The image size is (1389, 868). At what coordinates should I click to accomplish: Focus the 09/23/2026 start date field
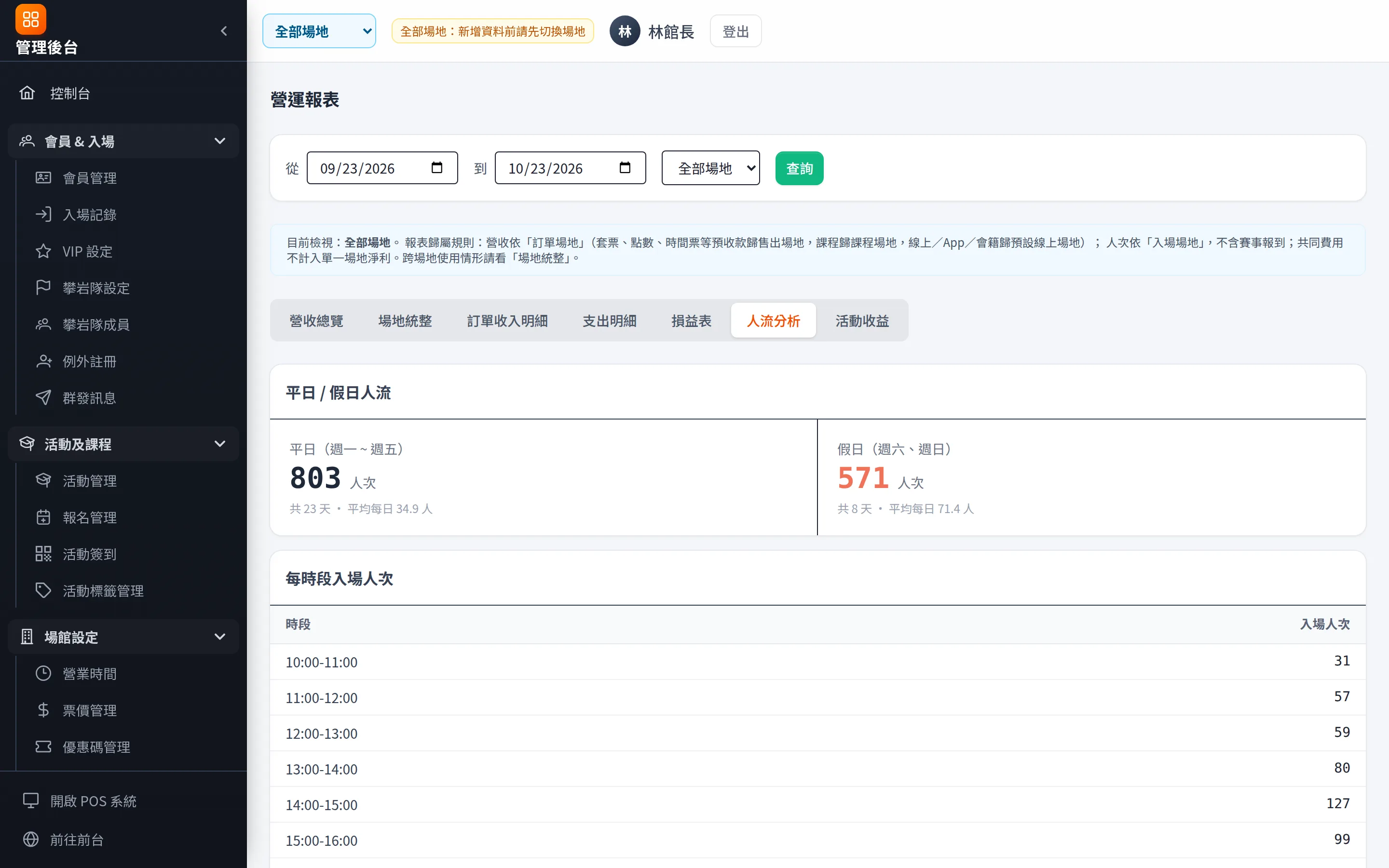point(382,168)
